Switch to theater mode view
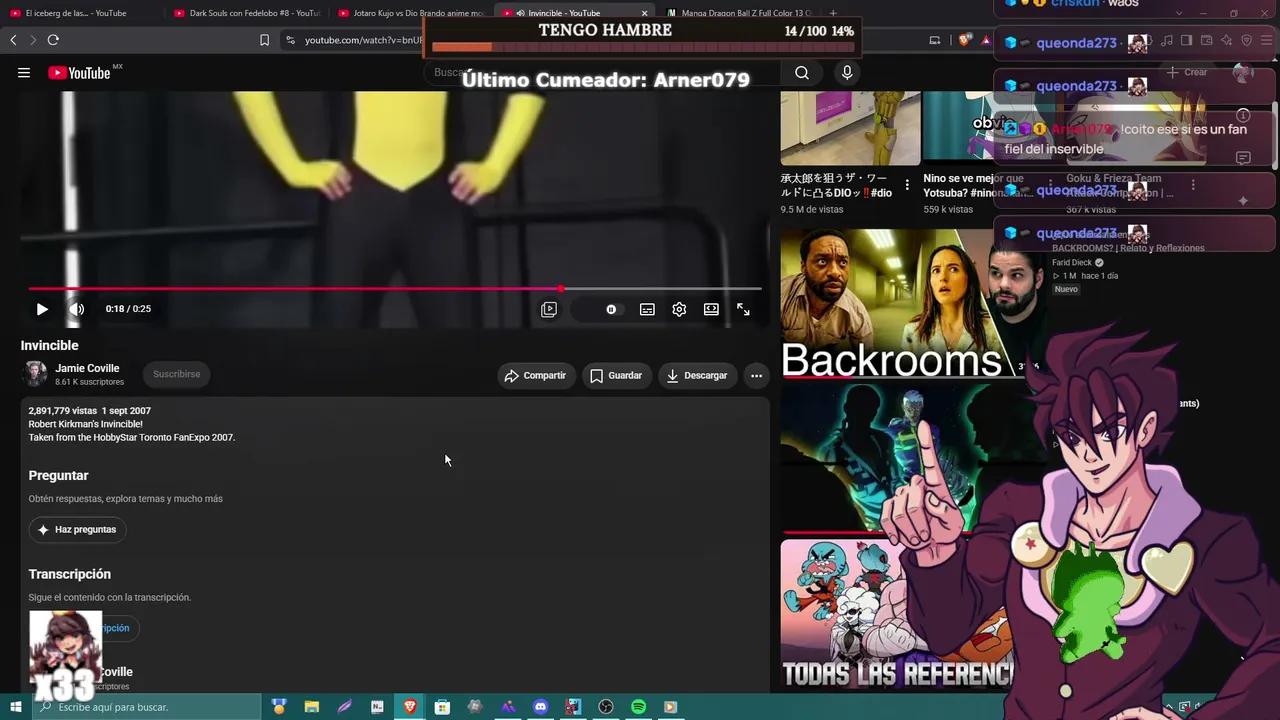Screen dimensions: 1280x720 click(711, 309)
